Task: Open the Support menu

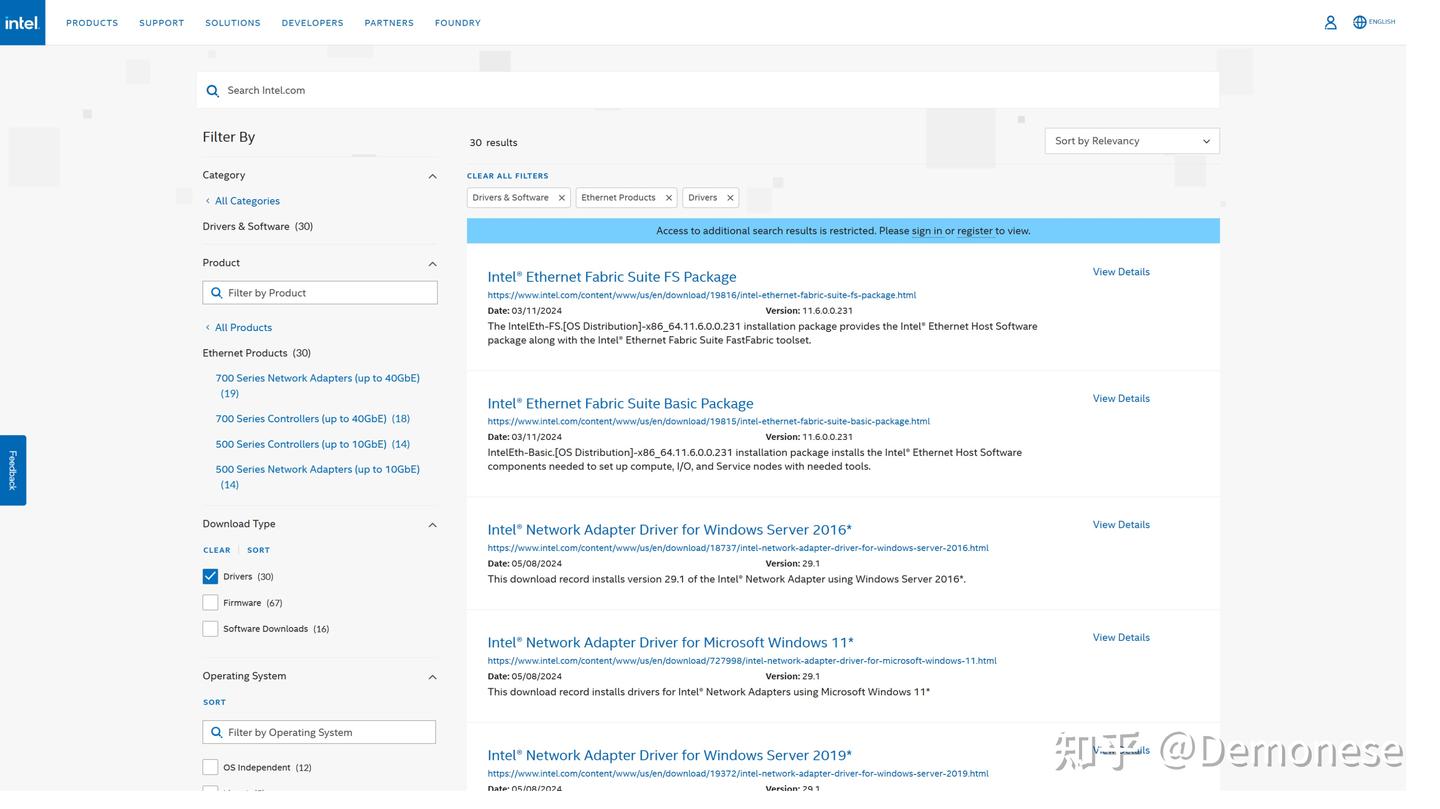Action: [161, 23]
